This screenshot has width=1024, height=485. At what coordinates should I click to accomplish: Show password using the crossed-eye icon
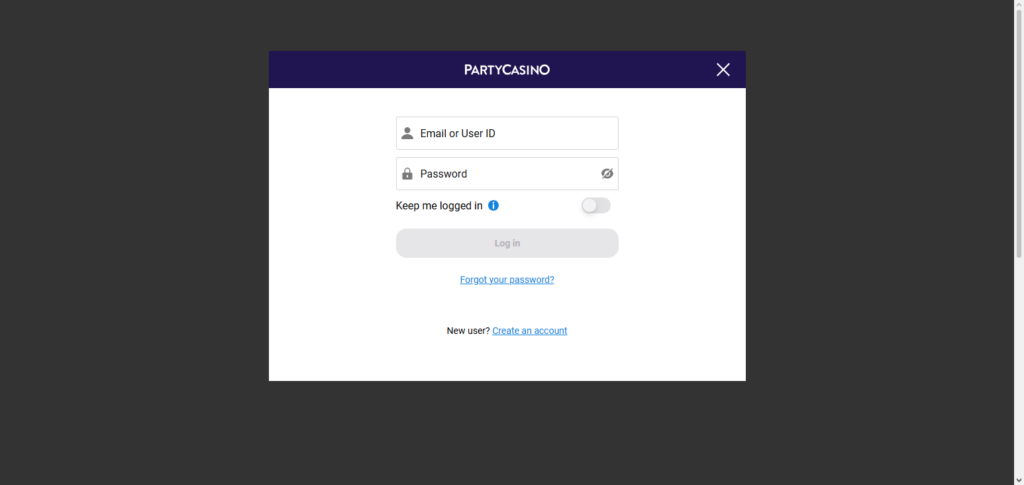click(606, 174)
